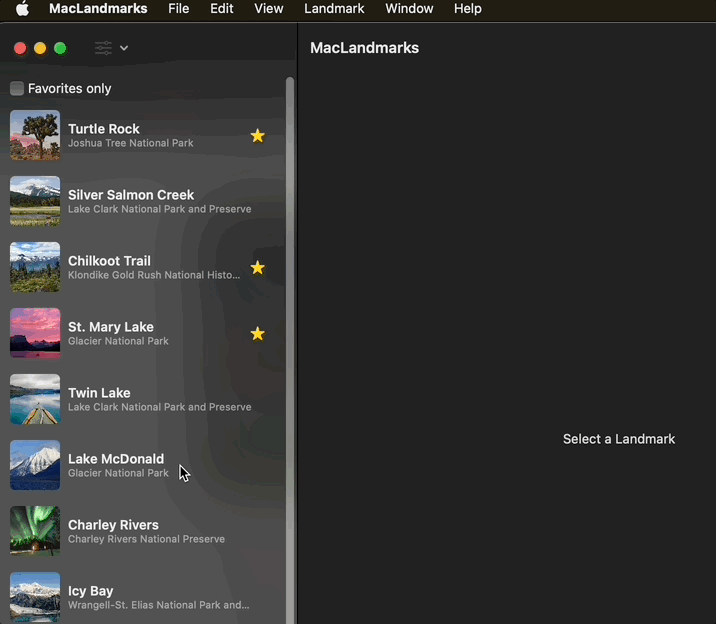The height and width of the screenshot is (624, 716).
Task: Select the St. Mary Lake name
Action: coord(111,327)
